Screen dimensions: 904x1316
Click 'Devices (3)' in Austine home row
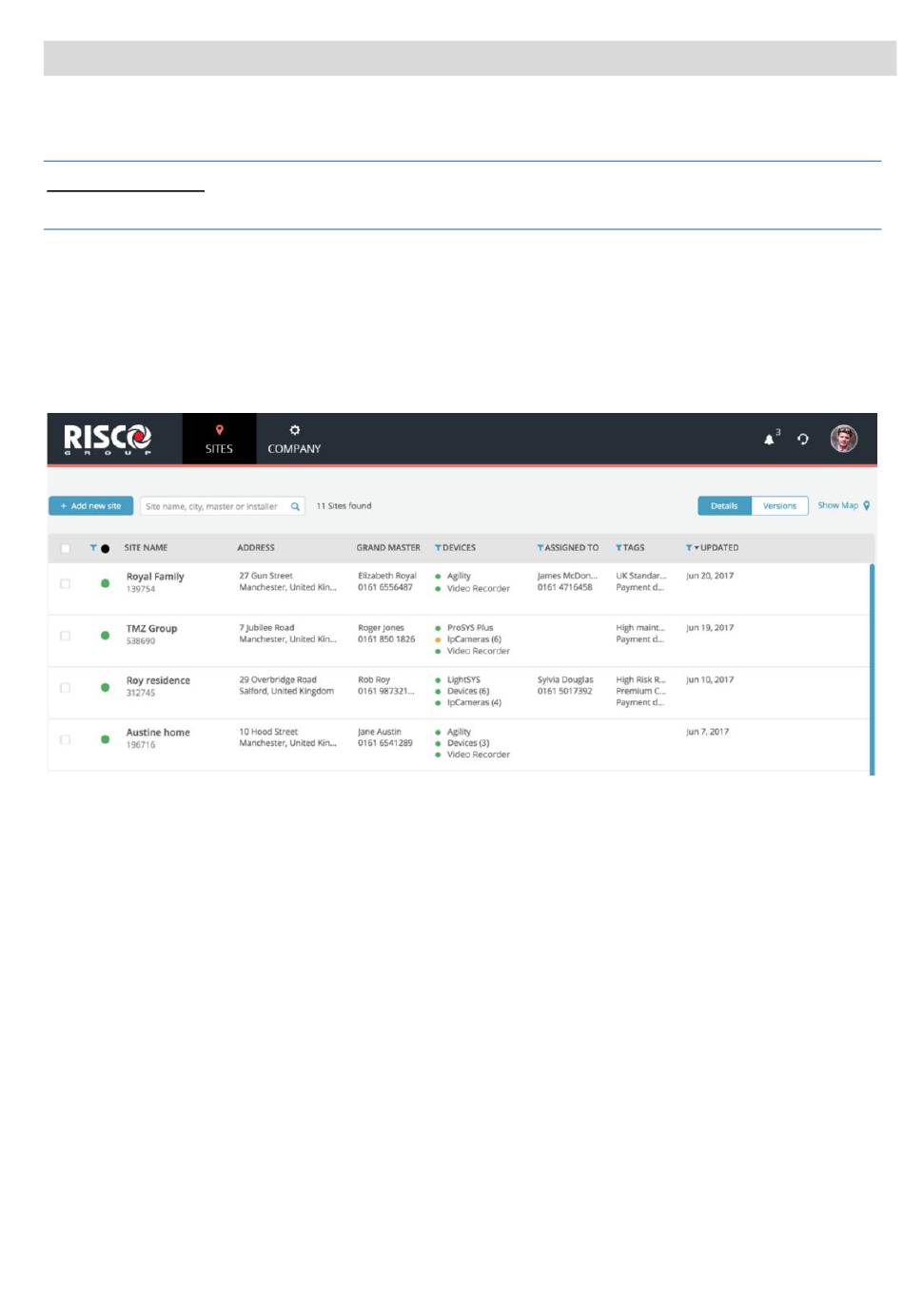(468, 743)
